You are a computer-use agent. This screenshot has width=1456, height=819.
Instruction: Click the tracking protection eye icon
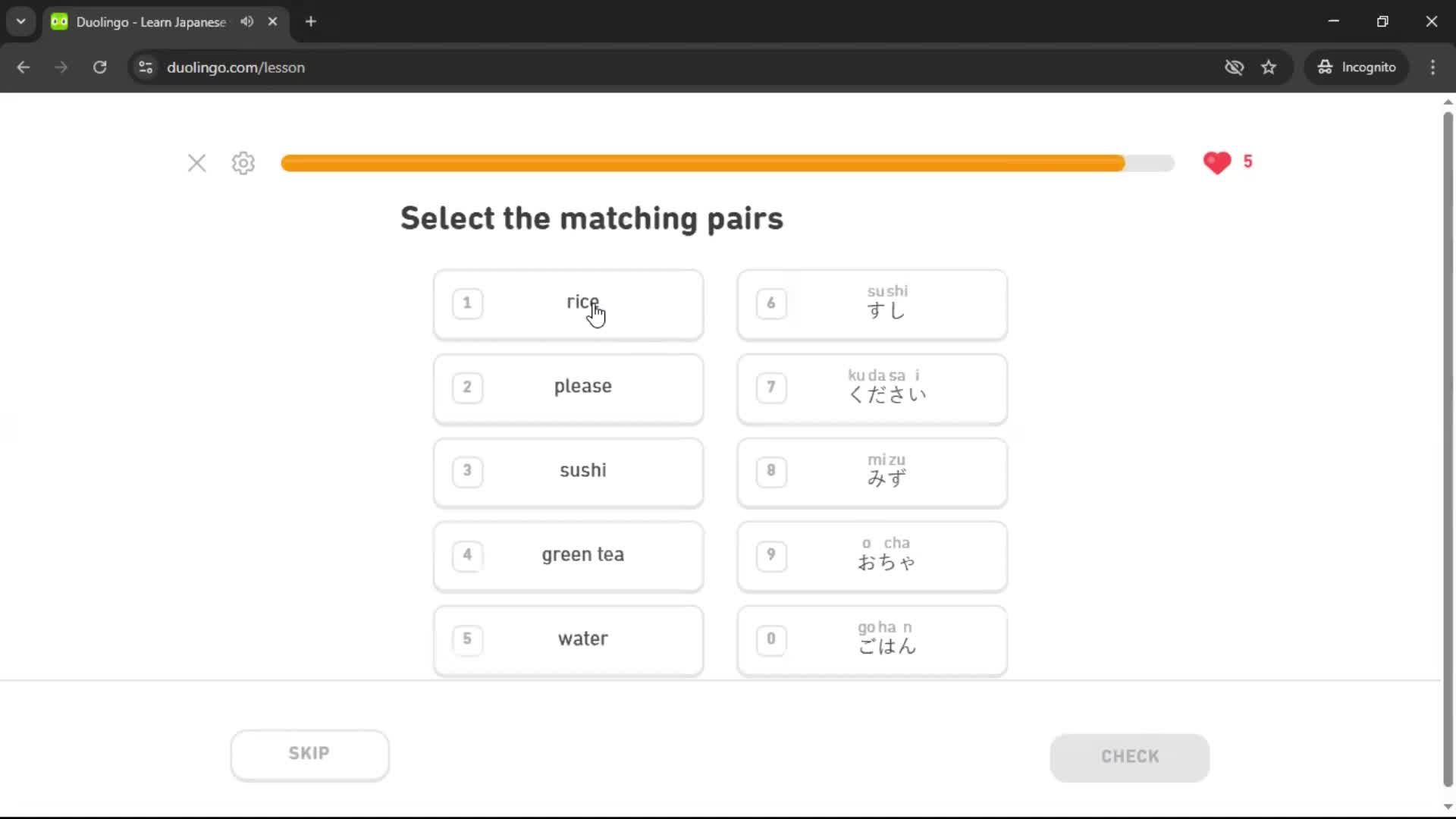[1234, 67]
